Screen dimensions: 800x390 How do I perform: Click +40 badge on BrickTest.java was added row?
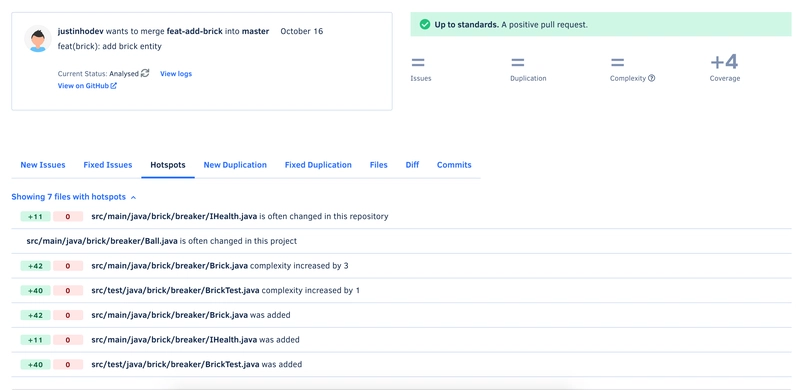tap(35, 364)
